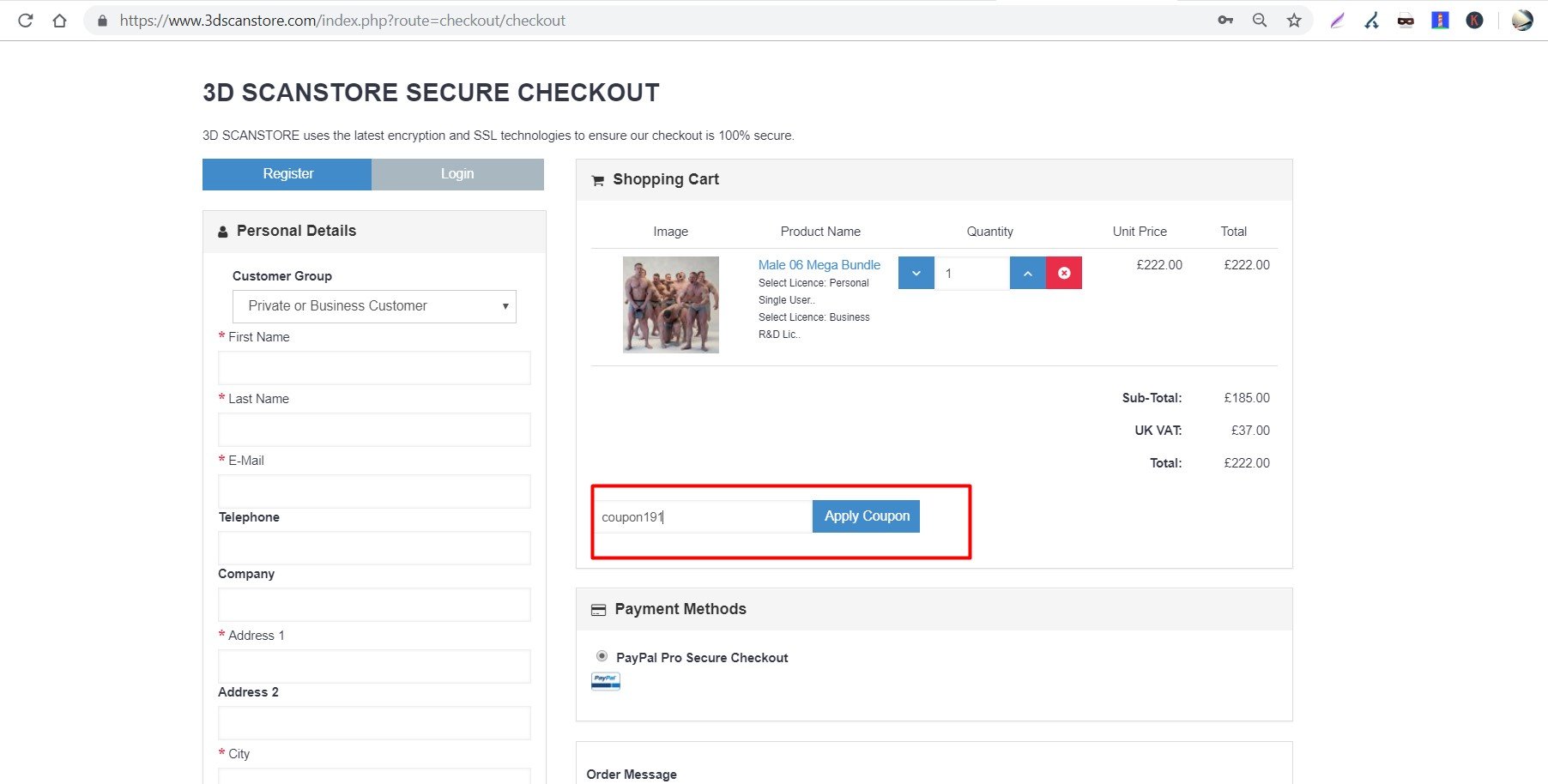This screenshot has width=1548, height=784.
Task: Click the E-Mail input field
Action: (374, 491)
